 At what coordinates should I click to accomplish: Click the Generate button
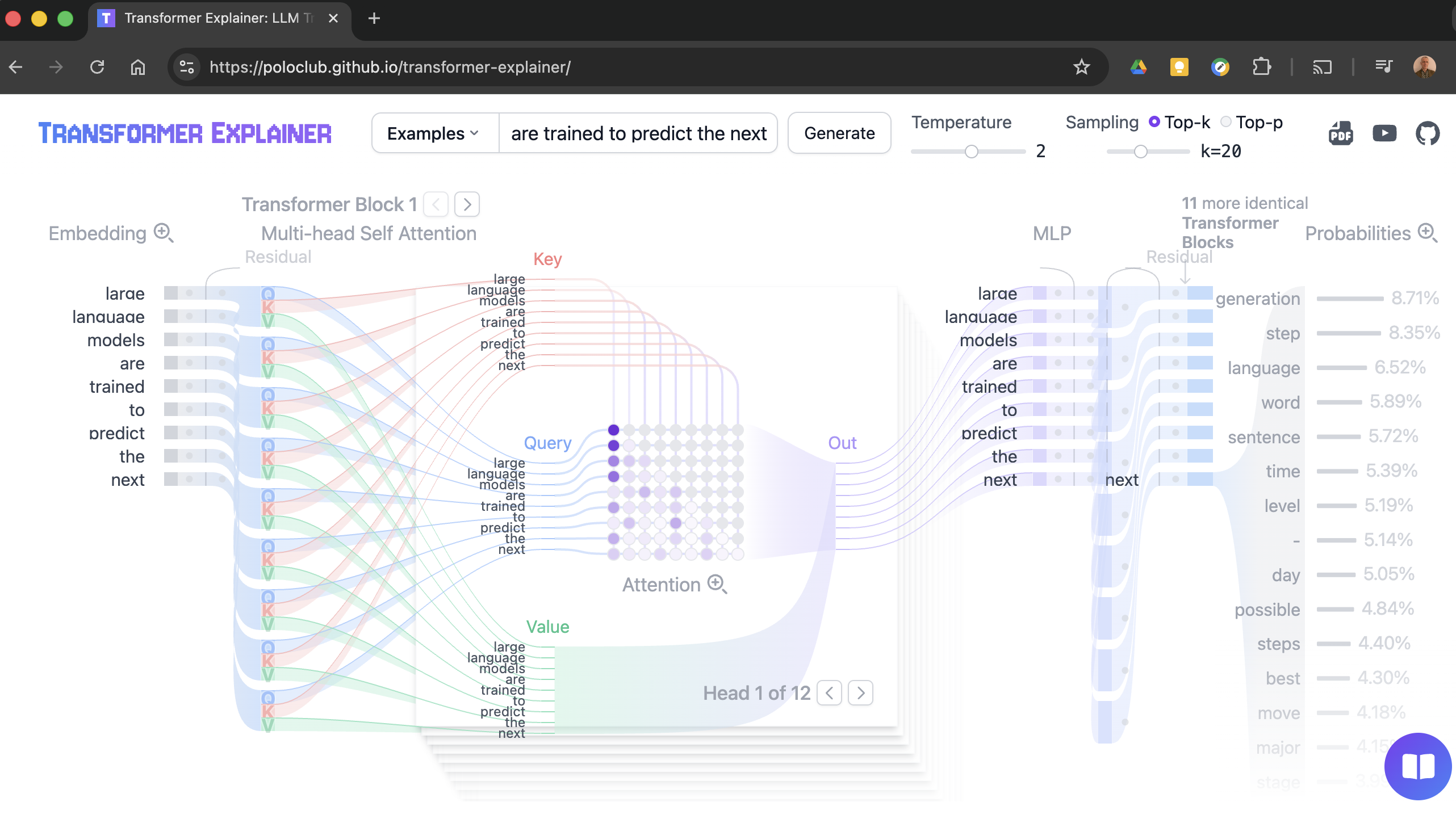pyautogui.click(x=839, y=133)
